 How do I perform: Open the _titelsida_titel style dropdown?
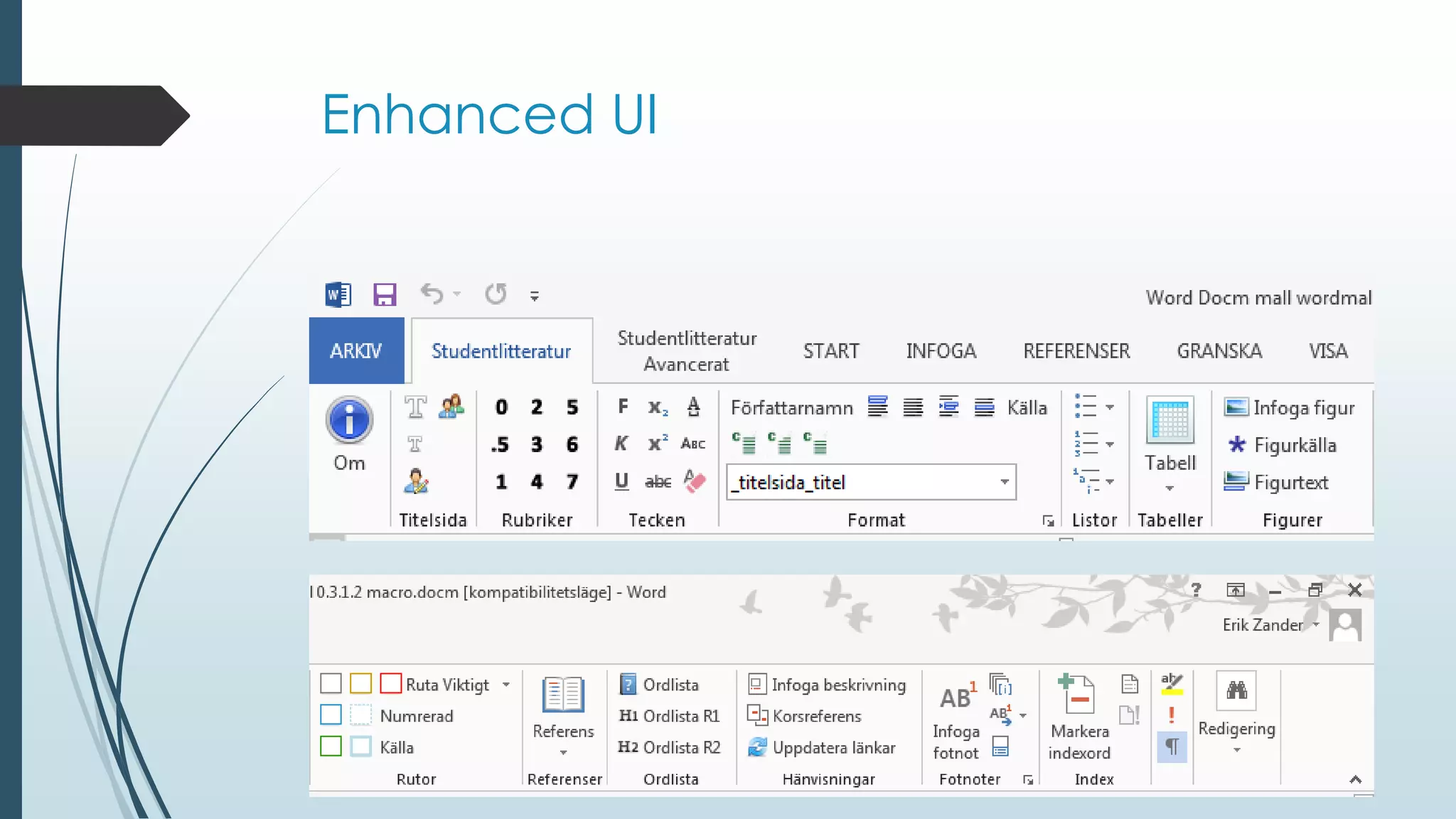coord(1004,482)
